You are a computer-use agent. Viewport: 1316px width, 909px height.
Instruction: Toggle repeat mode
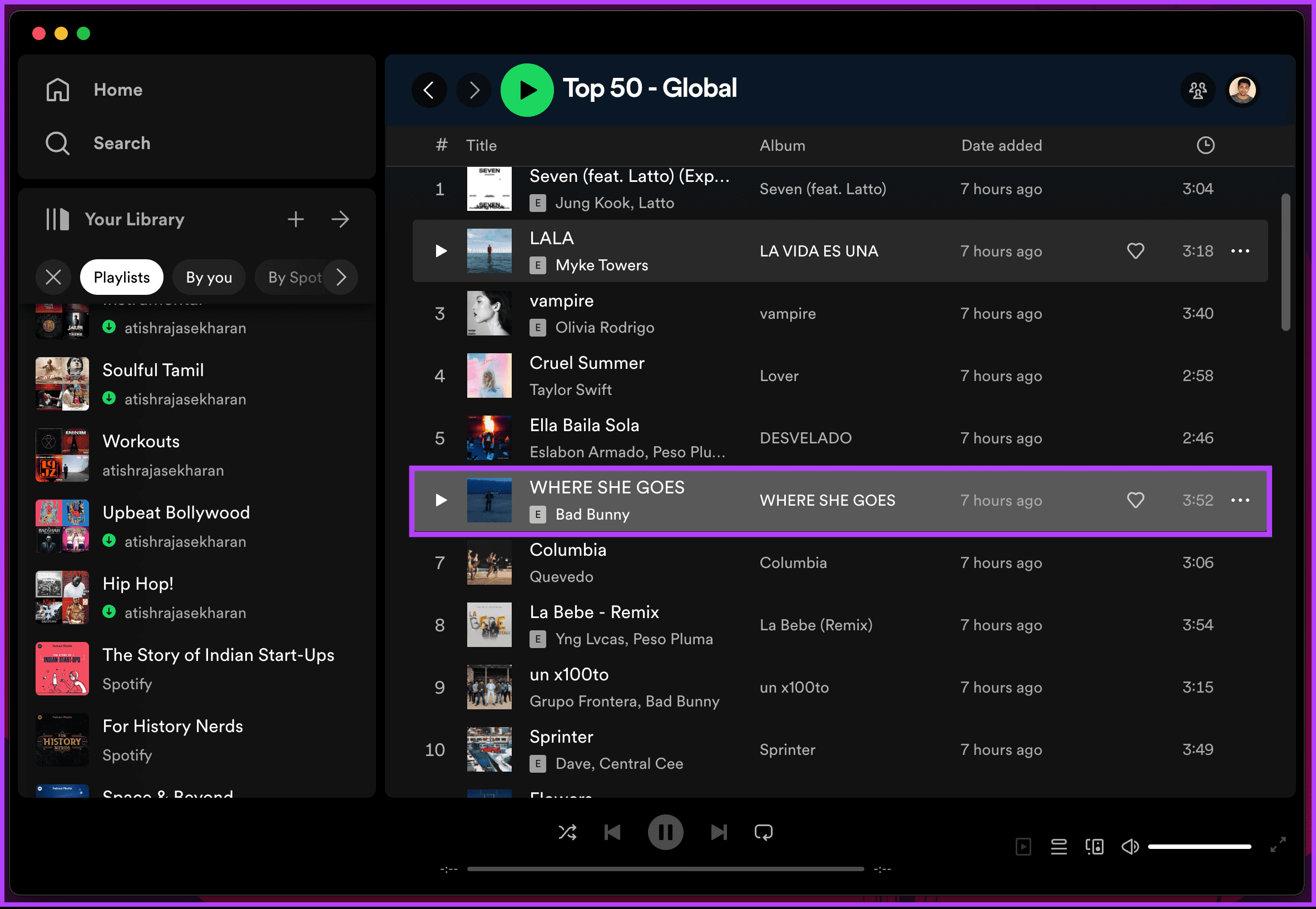[764, 833]
